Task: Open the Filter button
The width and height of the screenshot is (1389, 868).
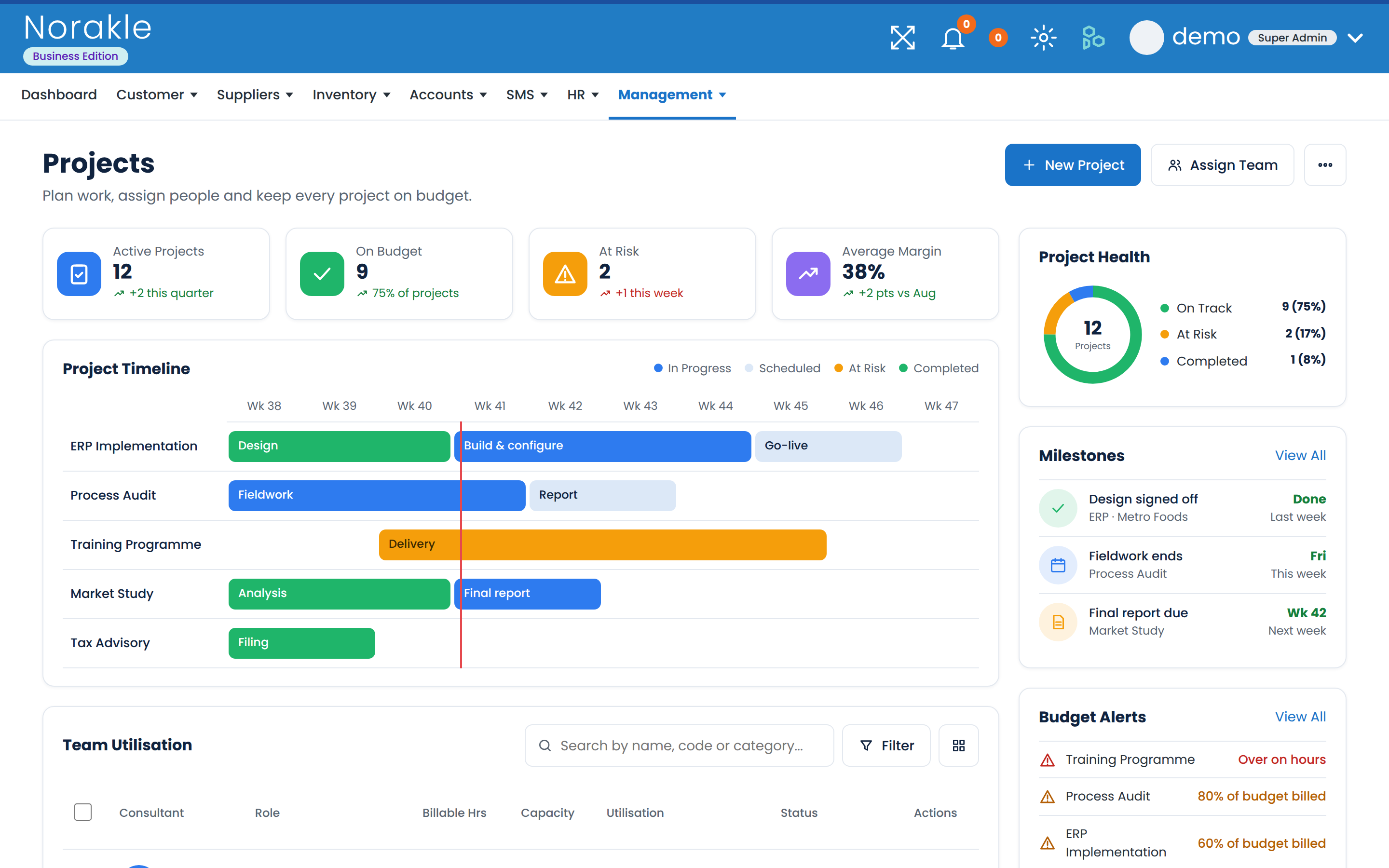Action: [886, 745]
